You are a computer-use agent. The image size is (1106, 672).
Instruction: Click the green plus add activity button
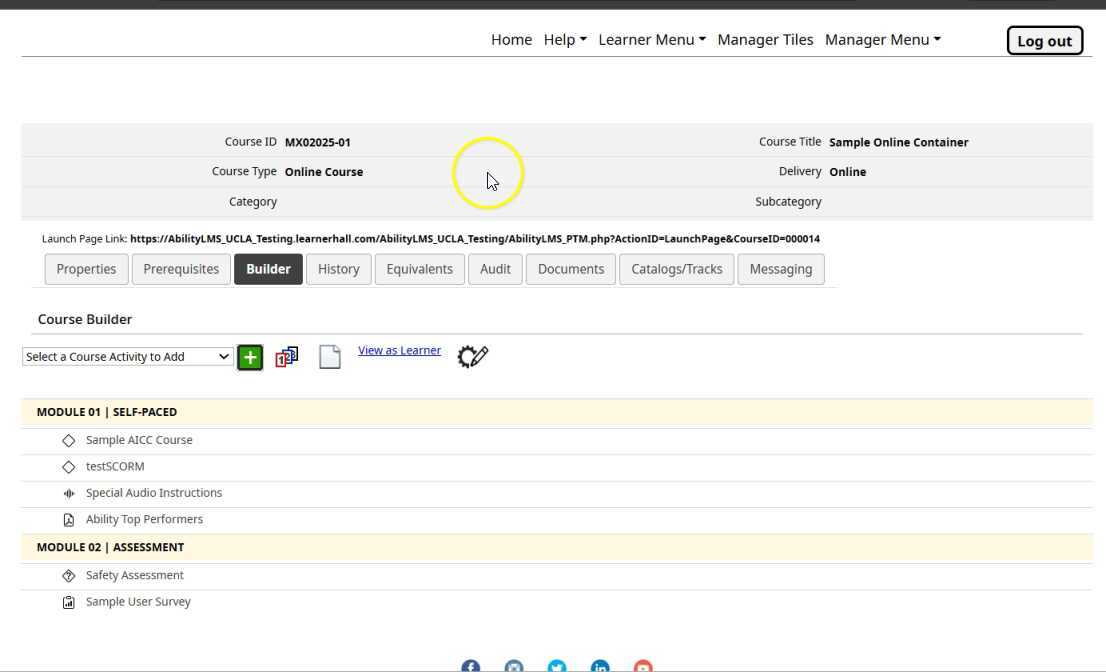(250, 357)
